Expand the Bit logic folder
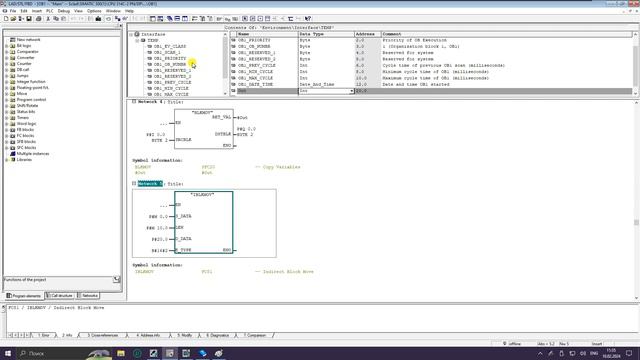 tap(7, 46)
